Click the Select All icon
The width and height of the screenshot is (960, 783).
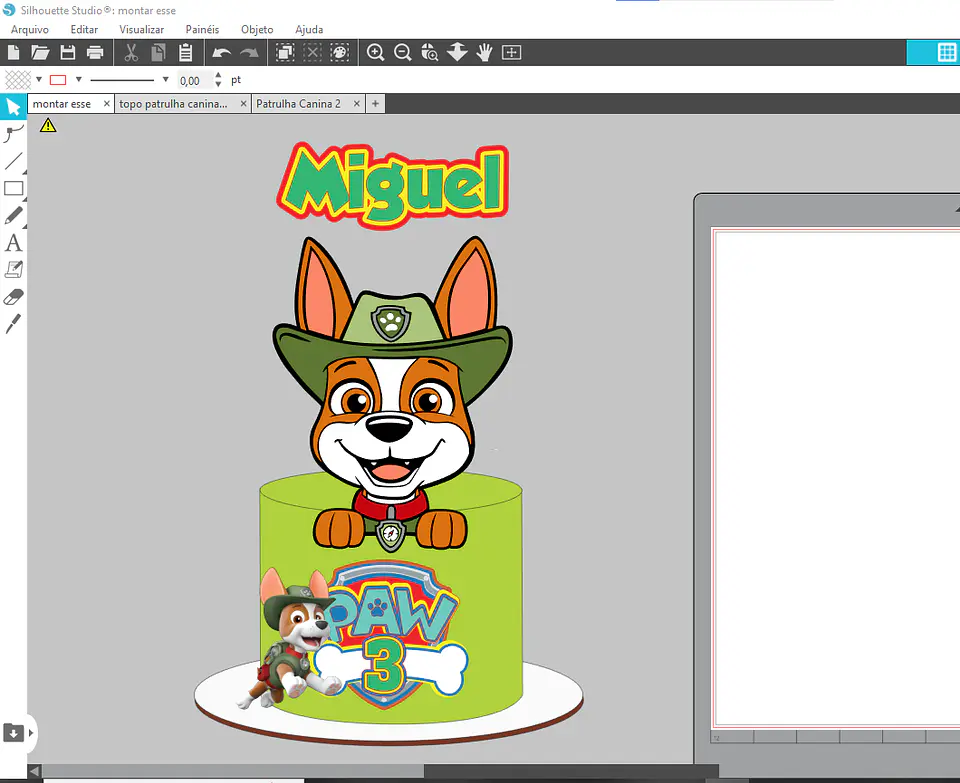(x=285, y=53)
